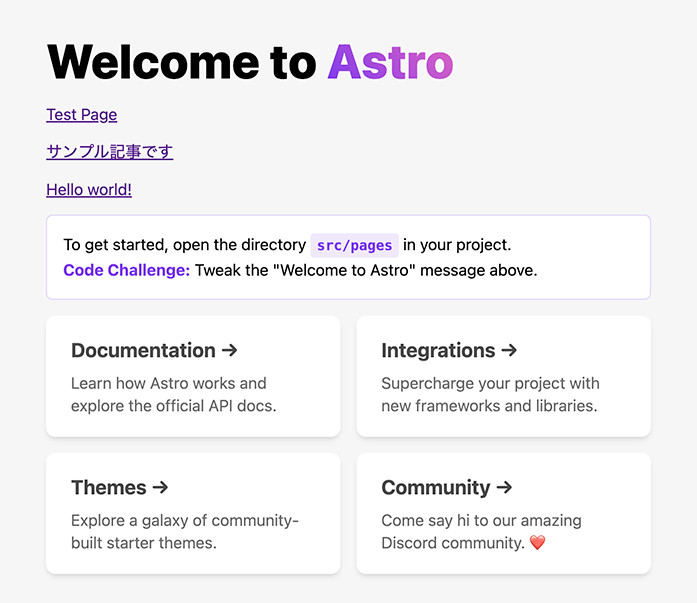Viewport: 697px width, 603px height.
Task: Click the arrow beside Integrations heading
Action: (509, 351)
